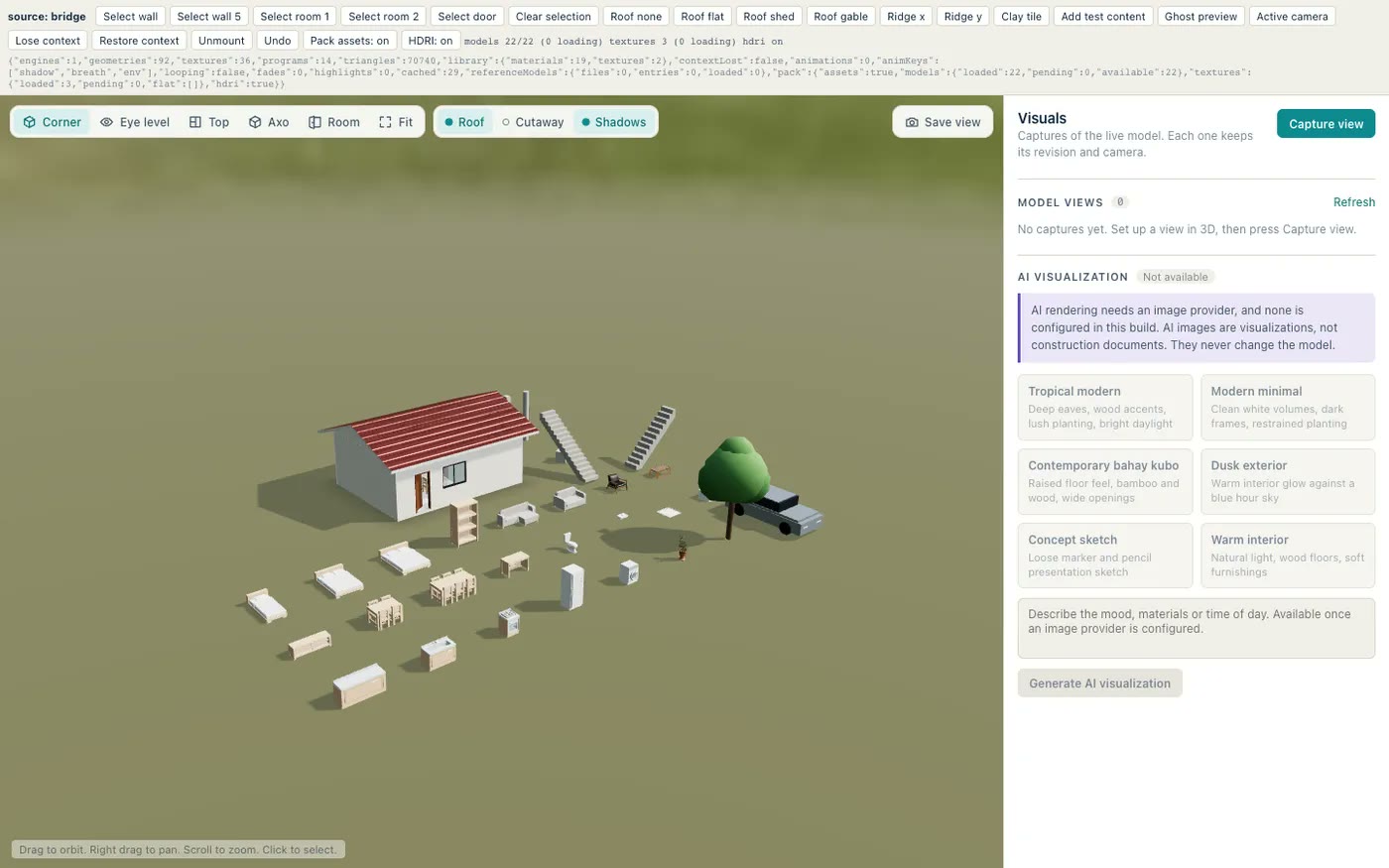Switch to the Corner view
The width and height of the screenshot is (1389, 868).
52,122
